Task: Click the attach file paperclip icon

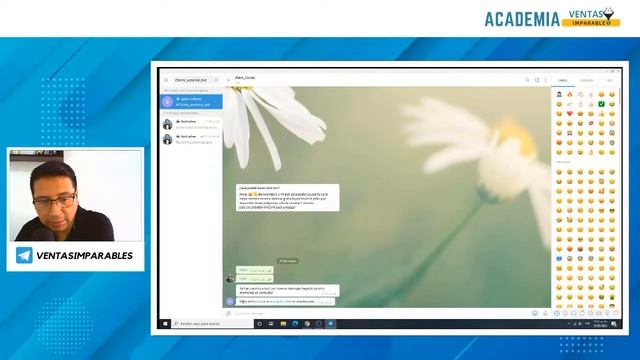Action: click(229, 313)
